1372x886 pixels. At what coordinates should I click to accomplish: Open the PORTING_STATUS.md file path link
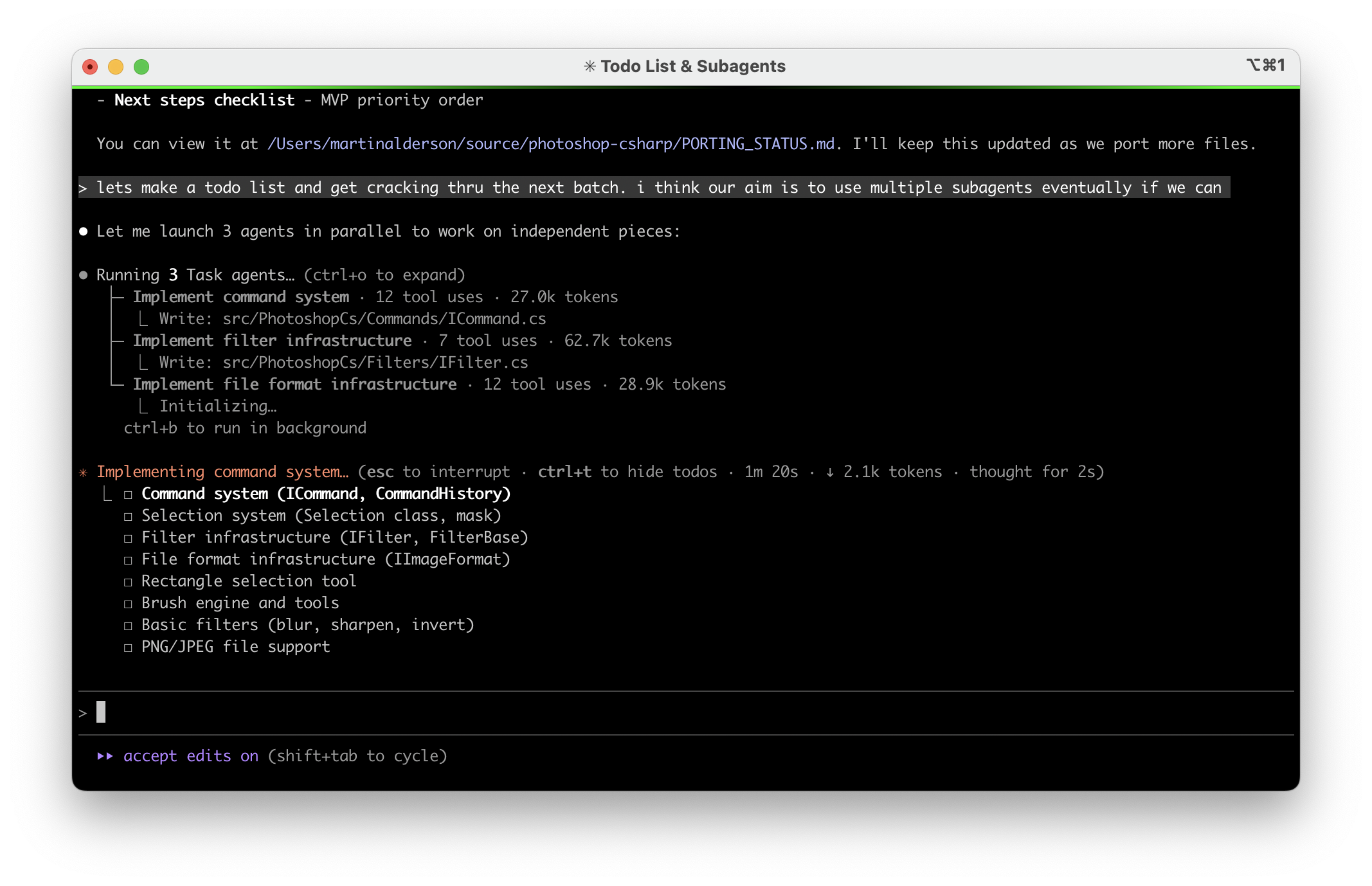(551, 144)
